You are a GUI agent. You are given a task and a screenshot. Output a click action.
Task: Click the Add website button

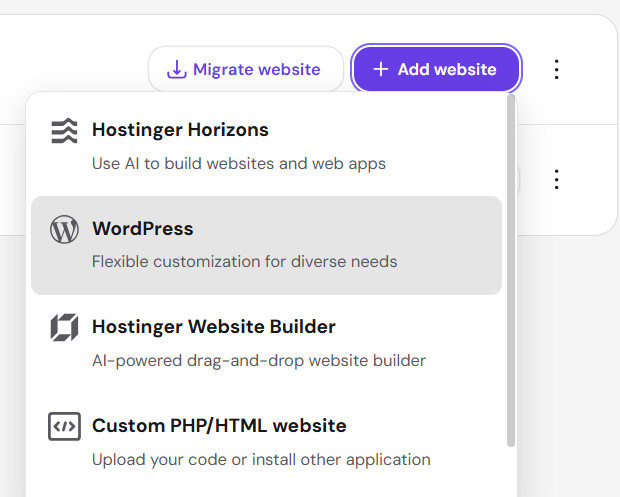pos(436,69)
